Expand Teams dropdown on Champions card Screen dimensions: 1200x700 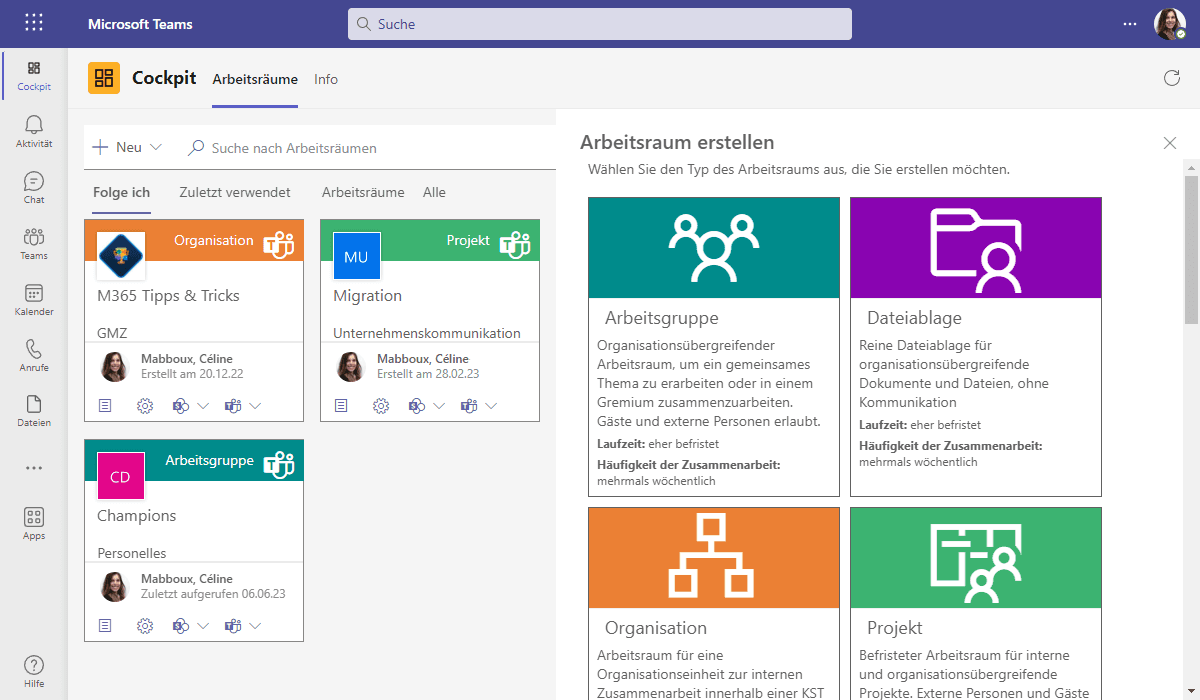[x=255, y=625]
